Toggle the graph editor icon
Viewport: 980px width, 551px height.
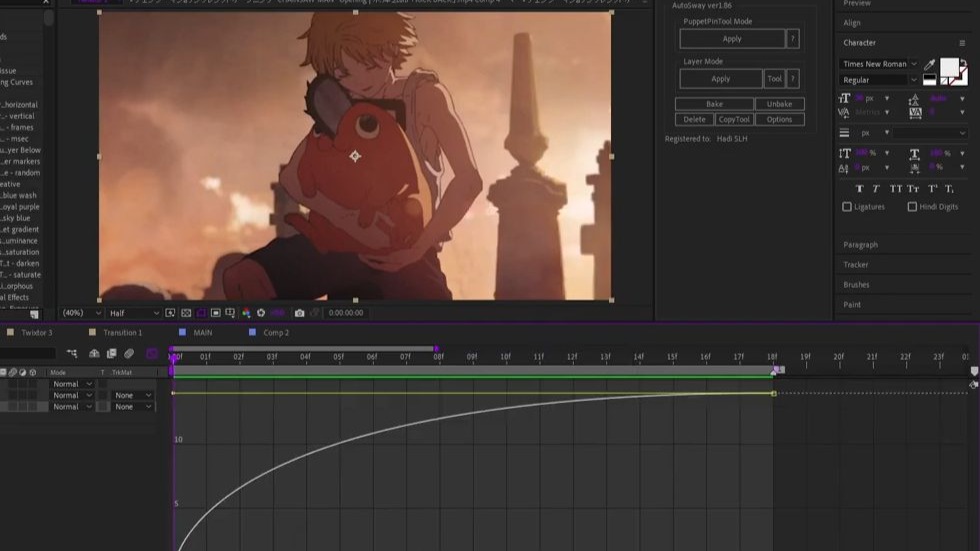[x=152, y=354]
